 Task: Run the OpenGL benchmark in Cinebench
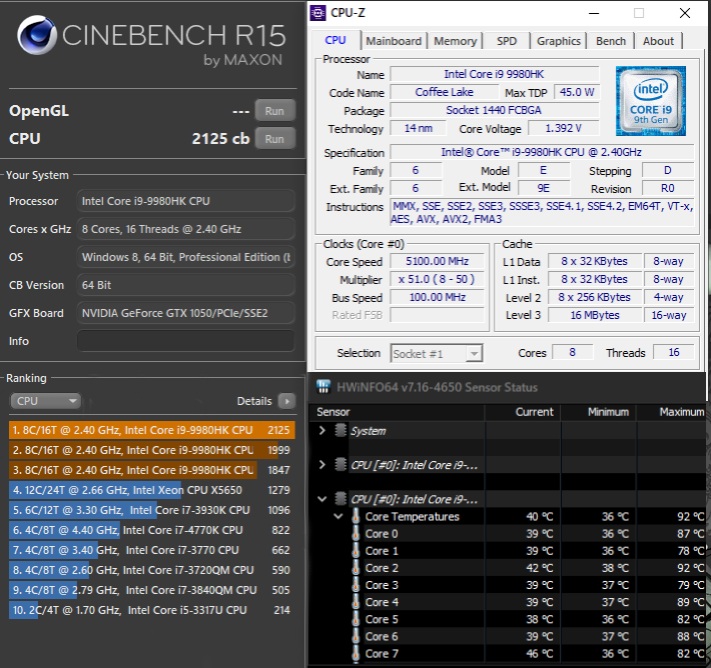pos(275,111)
